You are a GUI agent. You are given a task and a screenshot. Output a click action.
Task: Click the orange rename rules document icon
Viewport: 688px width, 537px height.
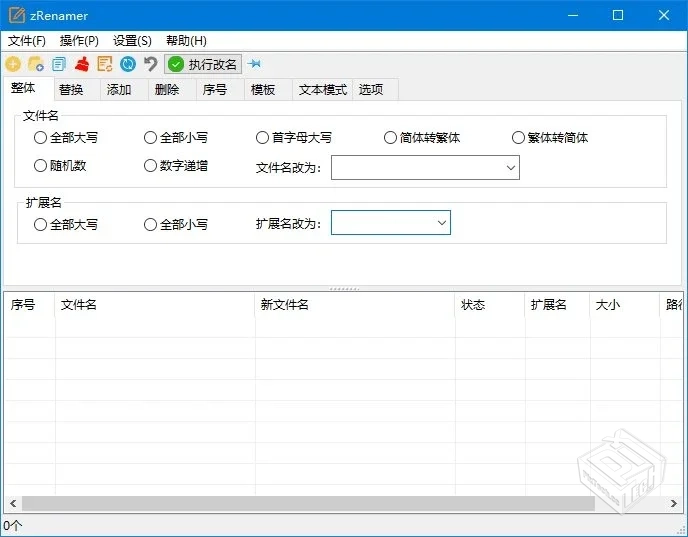[105, 64]
